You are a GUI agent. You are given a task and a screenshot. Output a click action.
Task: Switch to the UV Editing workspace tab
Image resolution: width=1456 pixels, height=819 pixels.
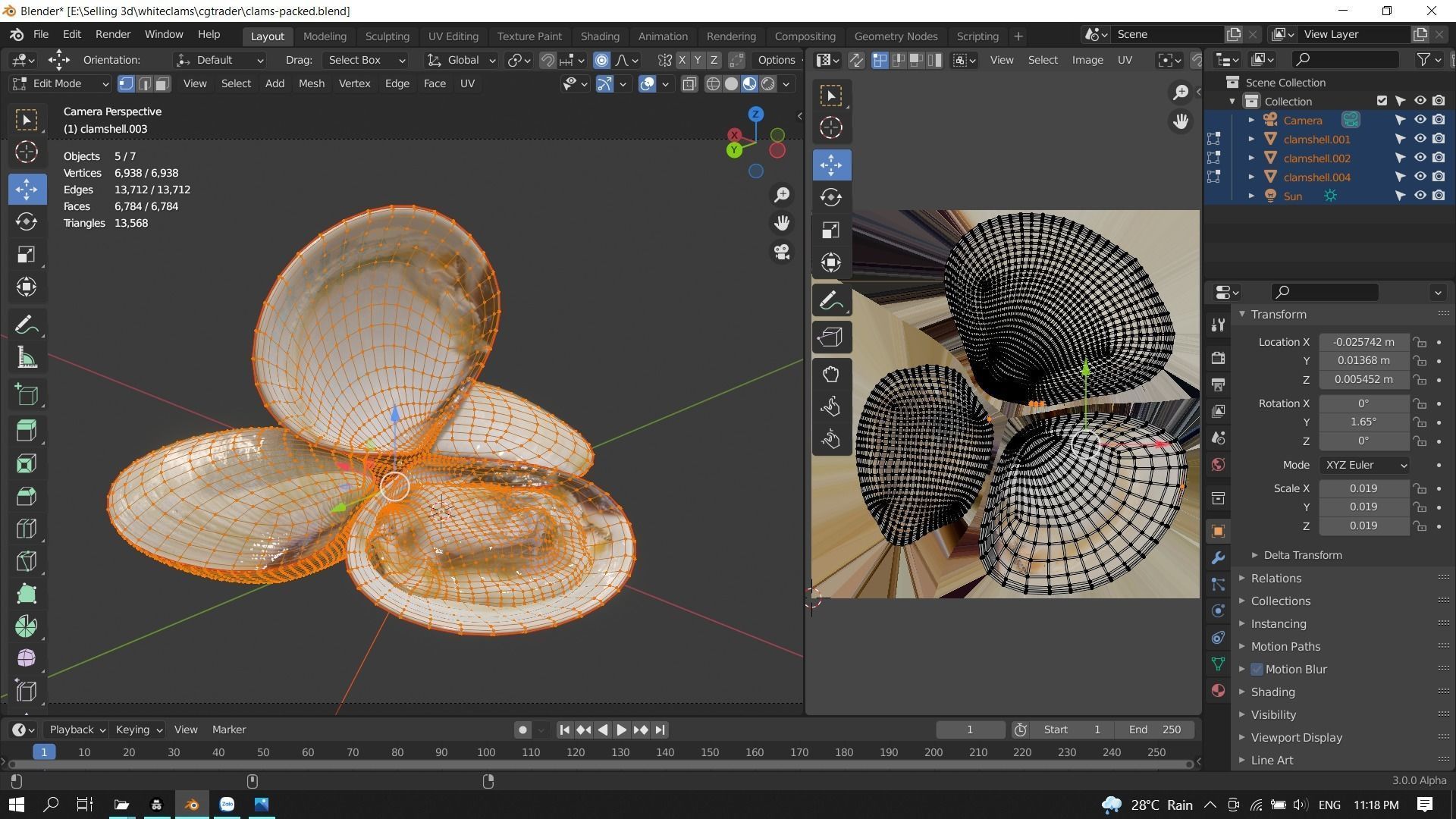[453, 36]
